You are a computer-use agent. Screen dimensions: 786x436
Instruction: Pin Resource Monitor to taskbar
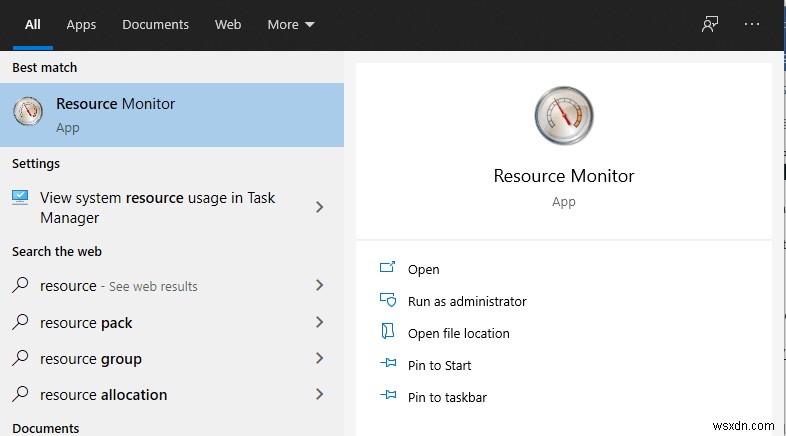pos(447,397)
